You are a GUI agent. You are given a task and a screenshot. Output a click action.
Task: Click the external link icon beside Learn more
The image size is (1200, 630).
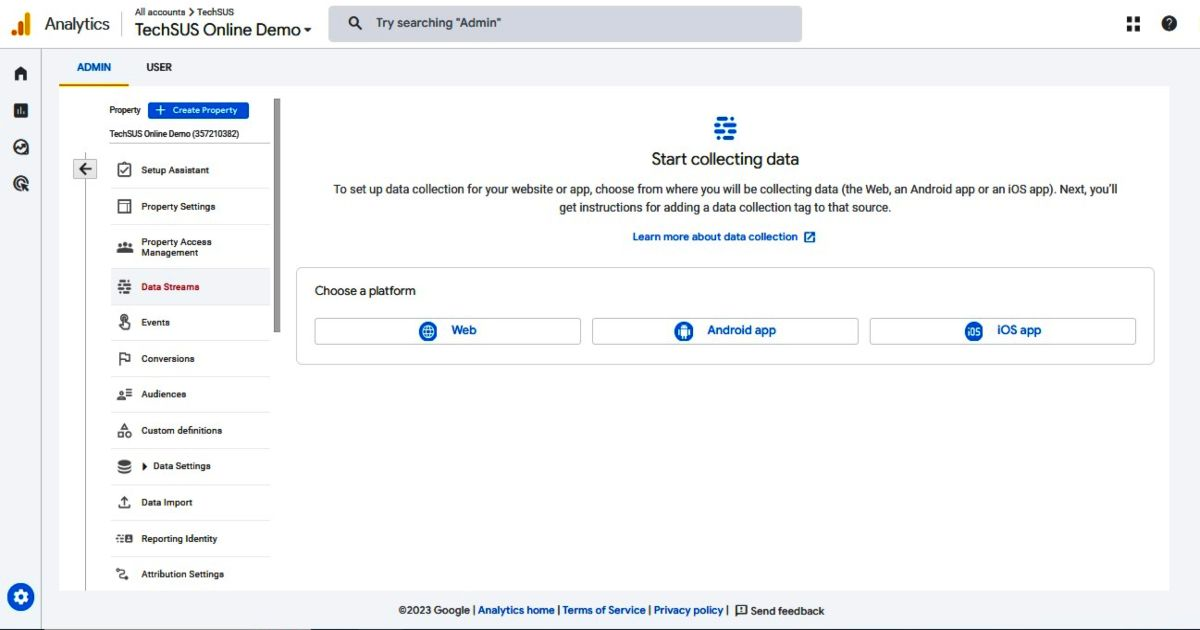pos(810,237)
